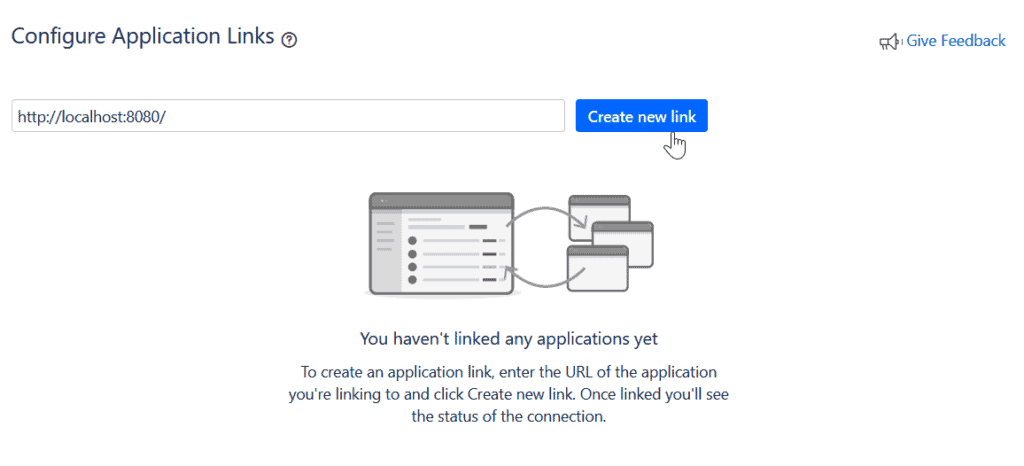This screenshot has width=1024, height=466.
Task: Focus the application URL input field
Action: [x=288, y=116]
